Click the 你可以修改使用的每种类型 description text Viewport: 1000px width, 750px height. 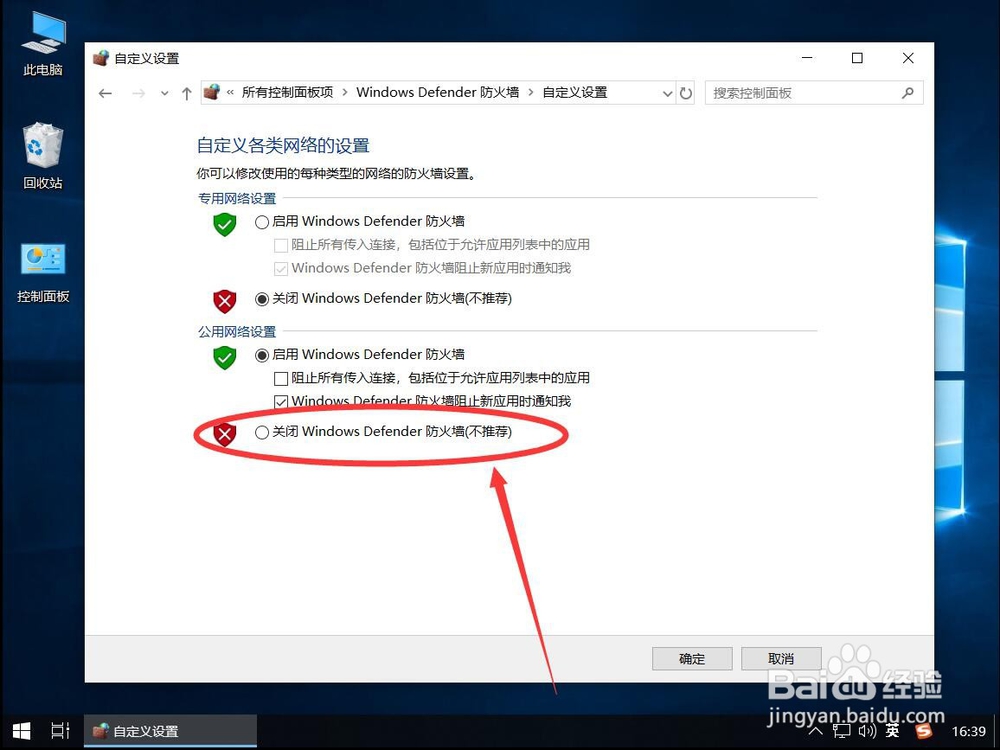tap(336, 173)
